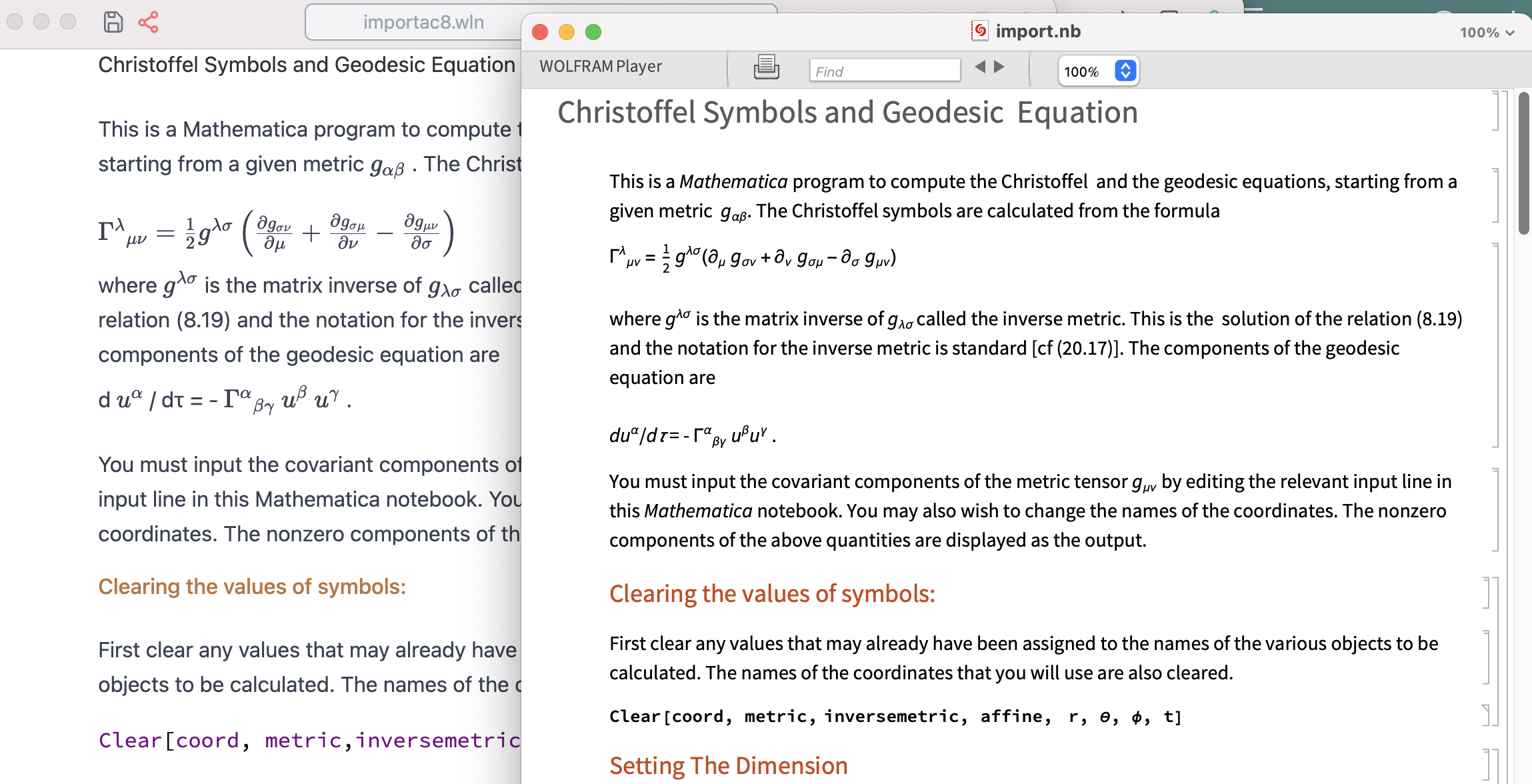Screen dimensions: 1532x784
Task: Click the 'Setting The Dimension' section heading
Action: click(x=728, y=765)
